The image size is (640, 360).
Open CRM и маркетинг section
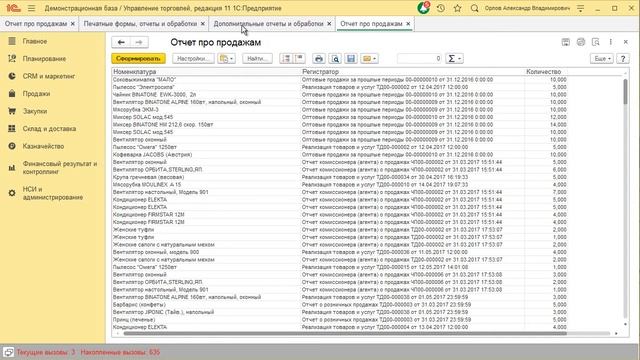coord(49,76)
